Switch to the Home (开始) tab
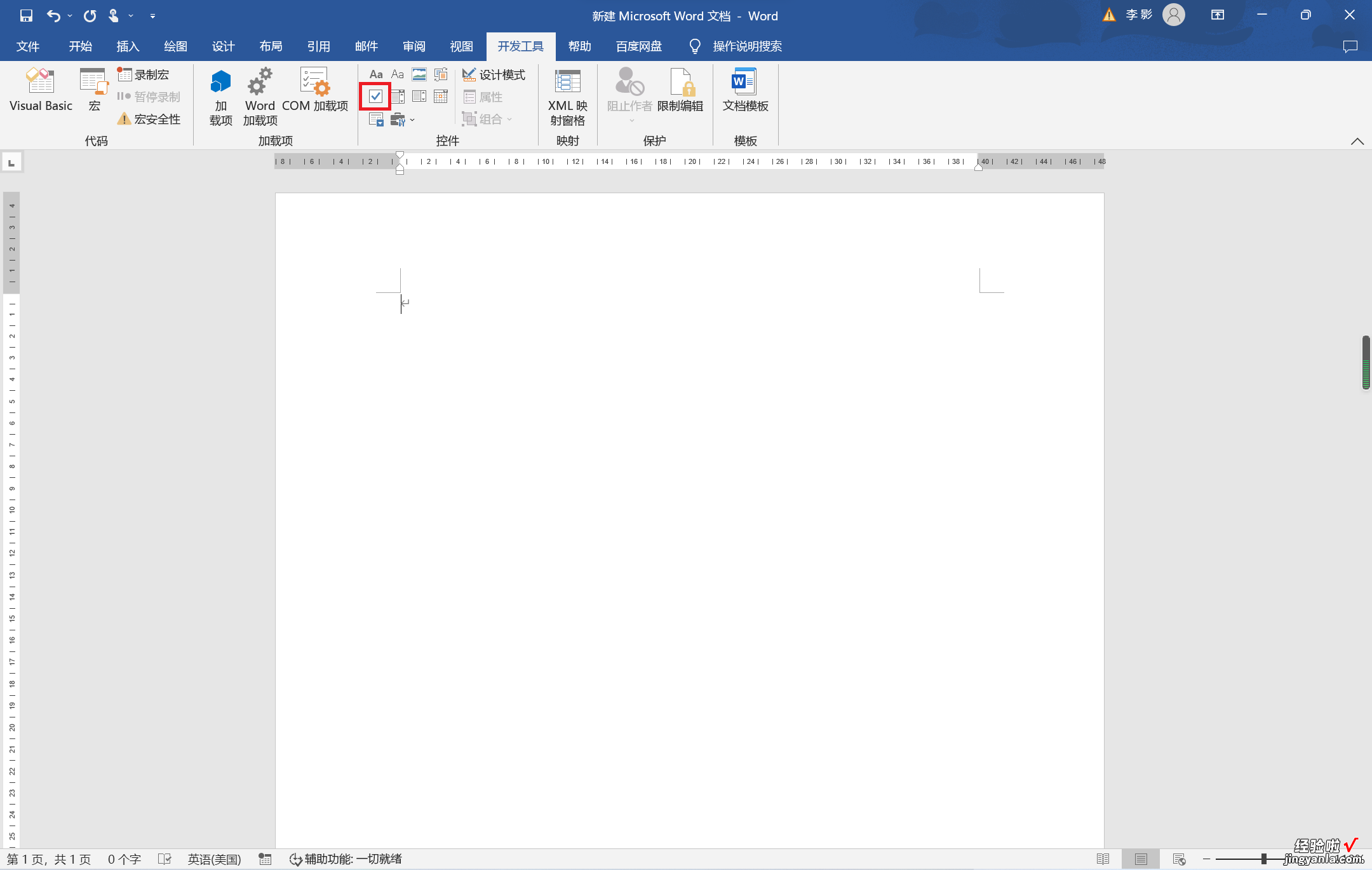The height and width of the screenshot is (870, 1372). coord(81,46)
